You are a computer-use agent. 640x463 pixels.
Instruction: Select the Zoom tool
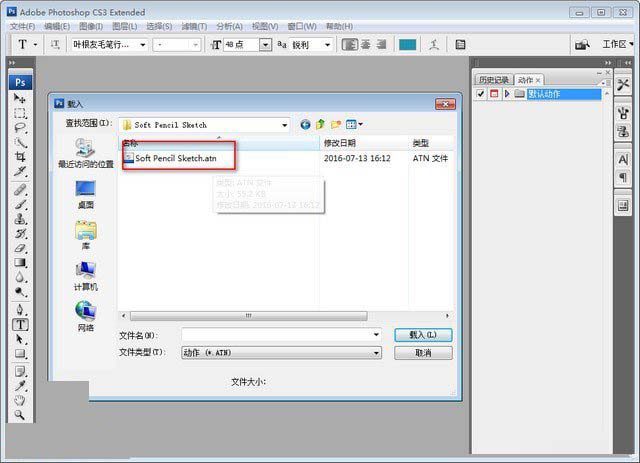coord(20,415)
